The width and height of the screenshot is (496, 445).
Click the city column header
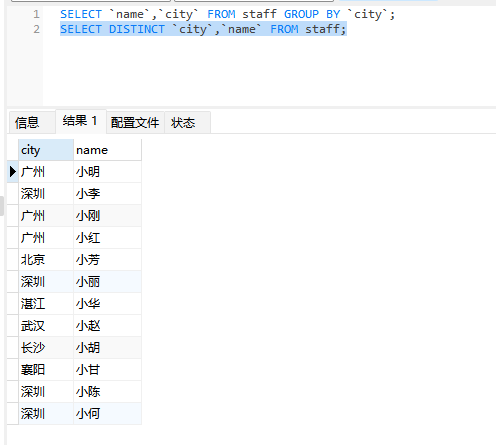tap(46, 150)
